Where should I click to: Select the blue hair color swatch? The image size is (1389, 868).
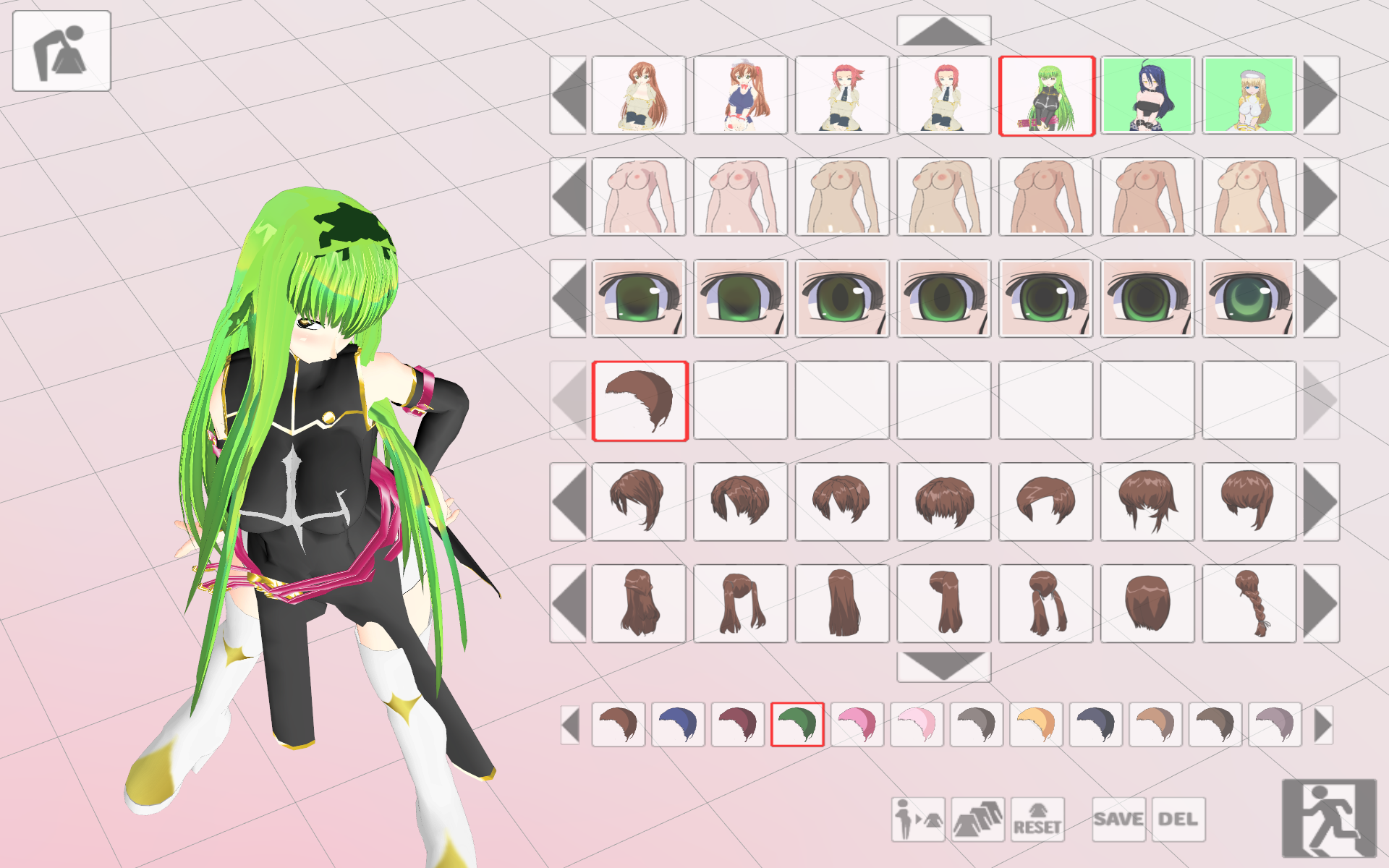pyautogui.click(x=678, y=724)
